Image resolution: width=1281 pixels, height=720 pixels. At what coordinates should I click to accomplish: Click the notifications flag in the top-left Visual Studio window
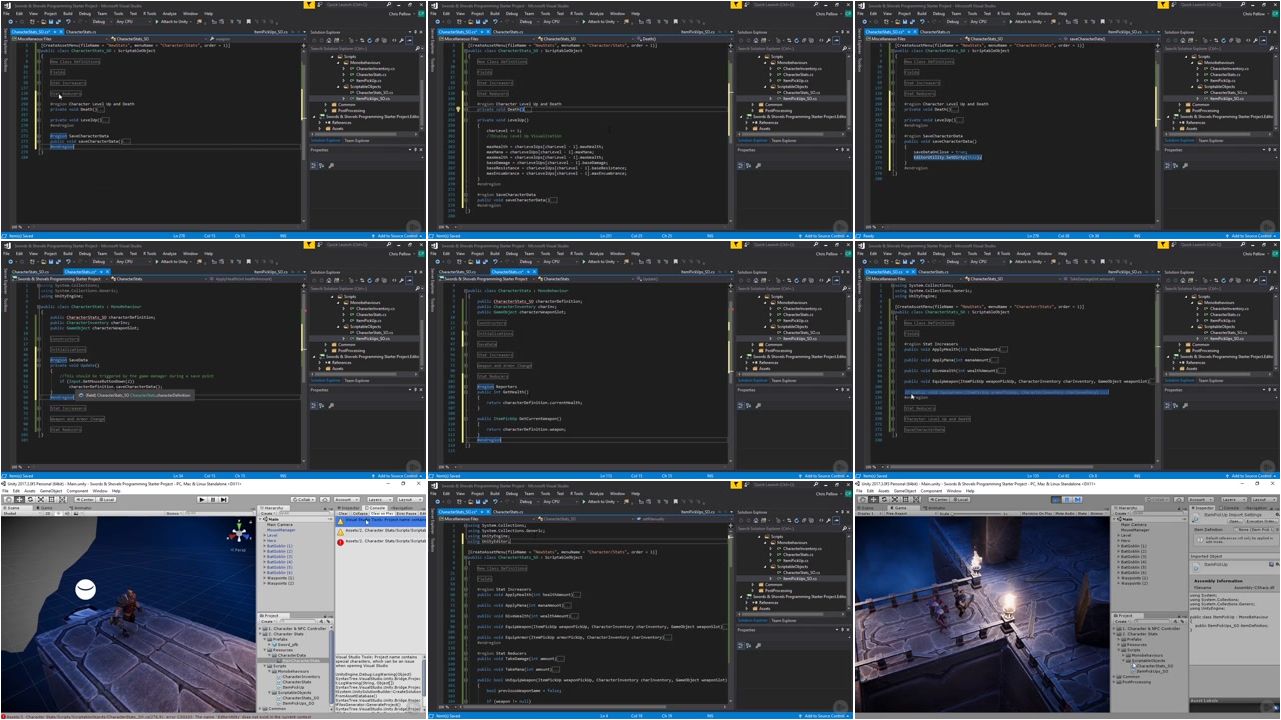309,4
